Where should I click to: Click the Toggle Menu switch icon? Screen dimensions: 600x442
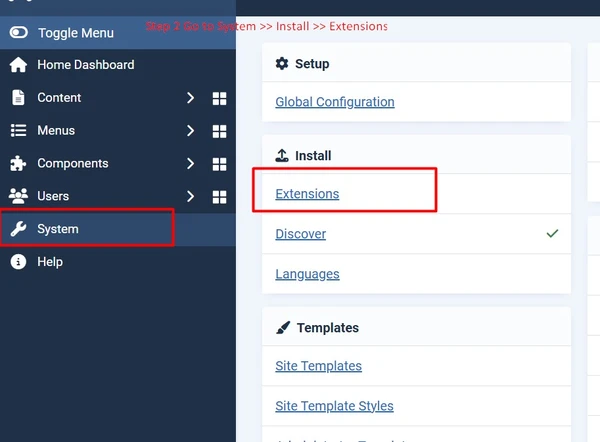click(18, 33)
